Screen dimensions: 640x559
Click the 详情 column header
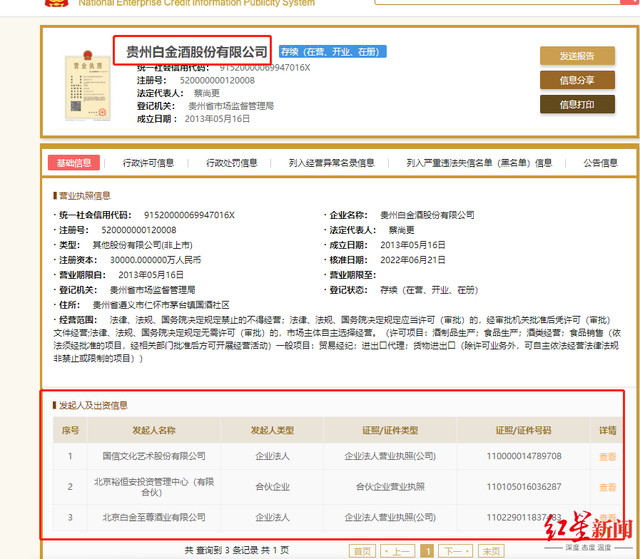[607, 430]
